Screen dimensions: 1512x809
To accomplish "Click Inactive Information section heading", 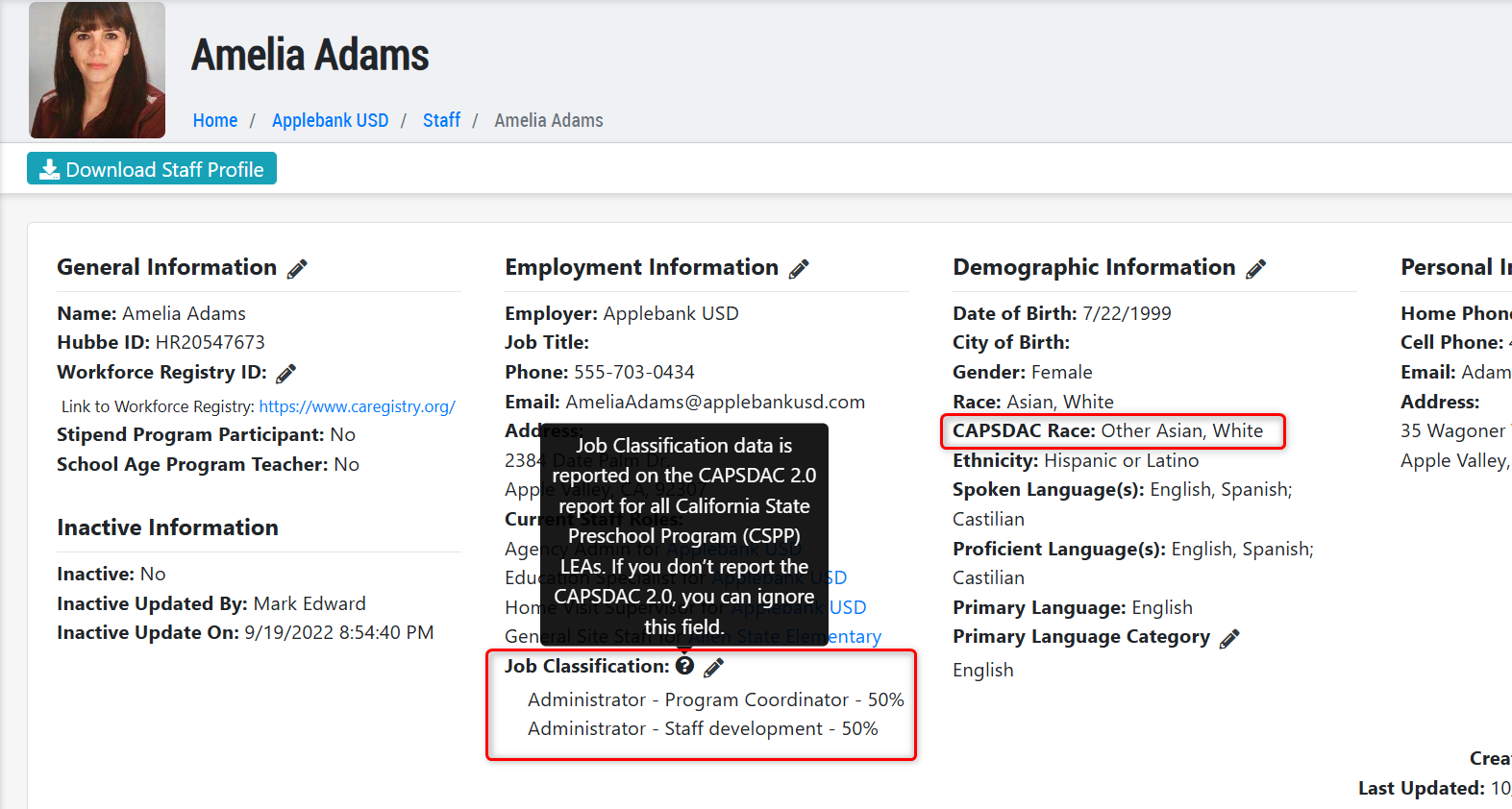I will pyautogui.click(x=167, y=527).
